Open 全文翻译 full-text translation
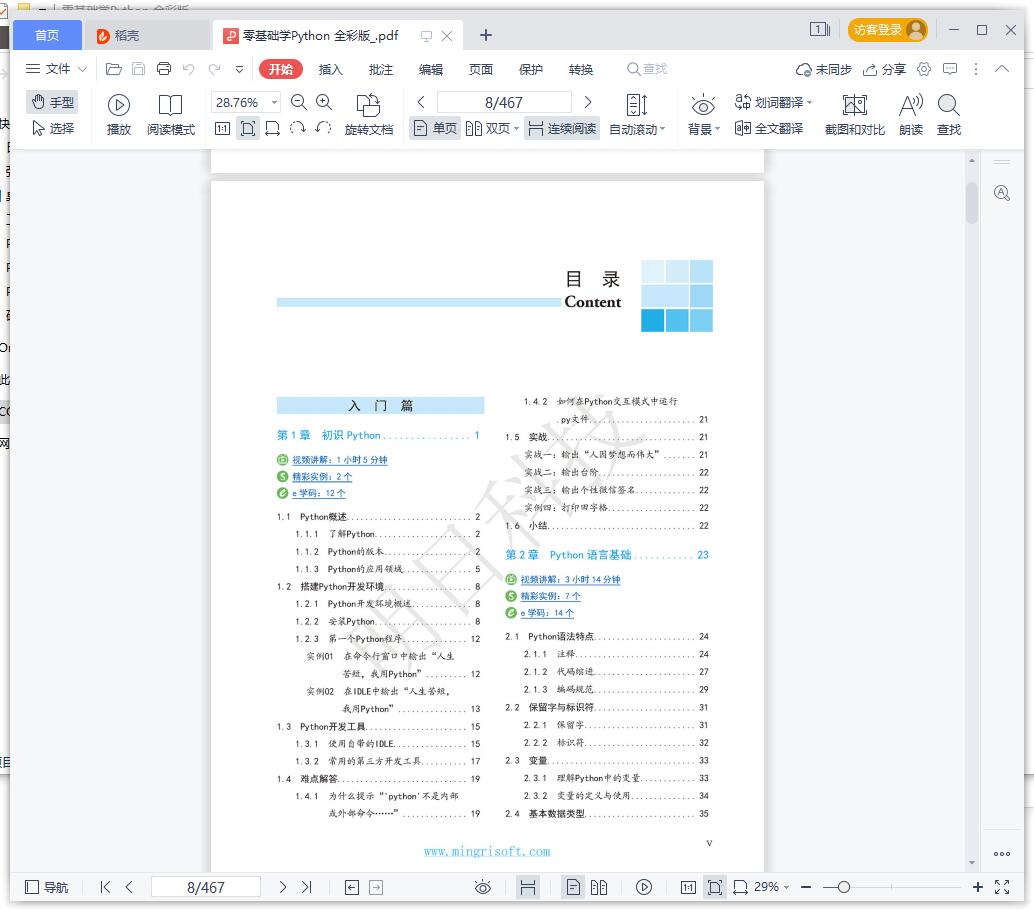Screen dimensions: 1034x911 pos(769,129)
